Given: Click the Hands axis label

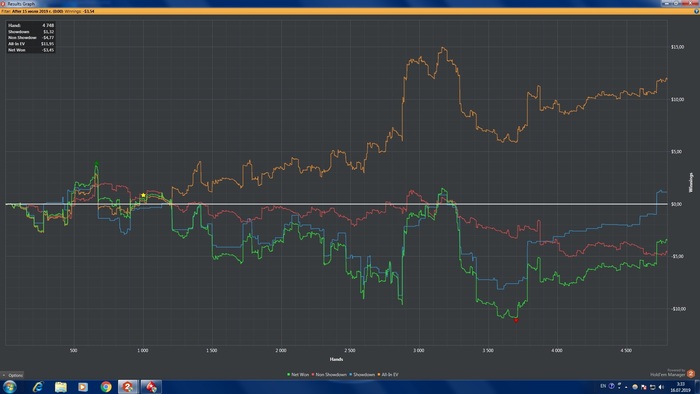Looking at the screenshot, I should [x=336, y=359].
